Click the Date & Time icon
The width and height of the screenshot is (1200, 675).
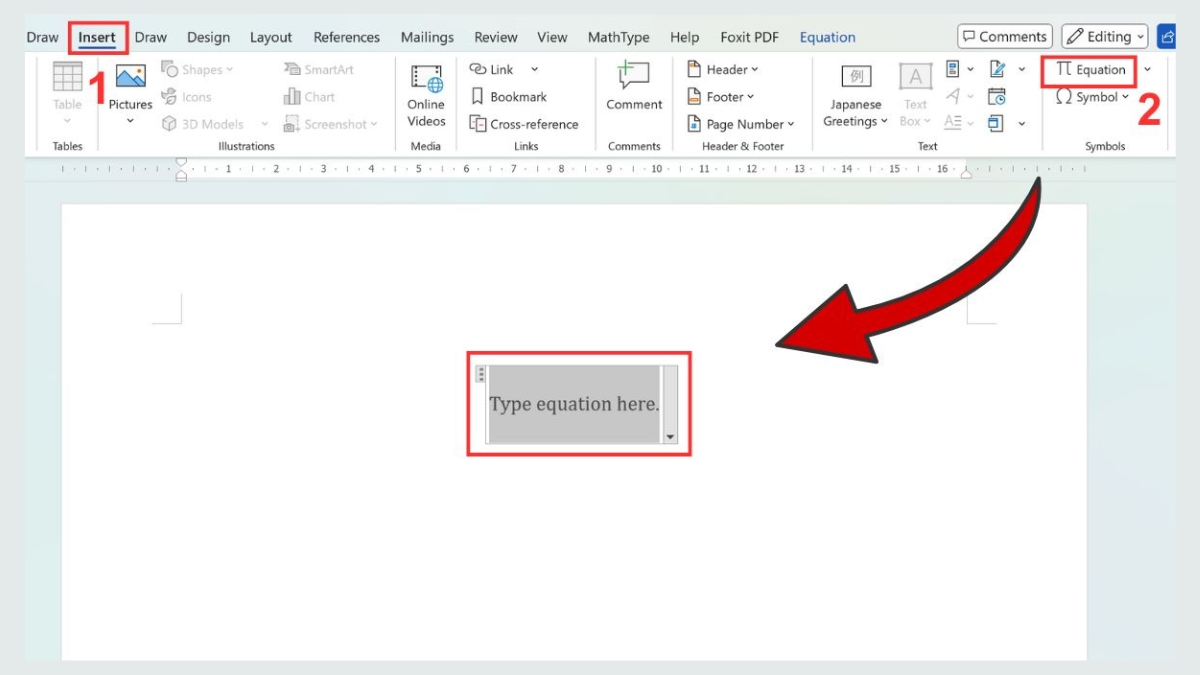coord(997,97)
